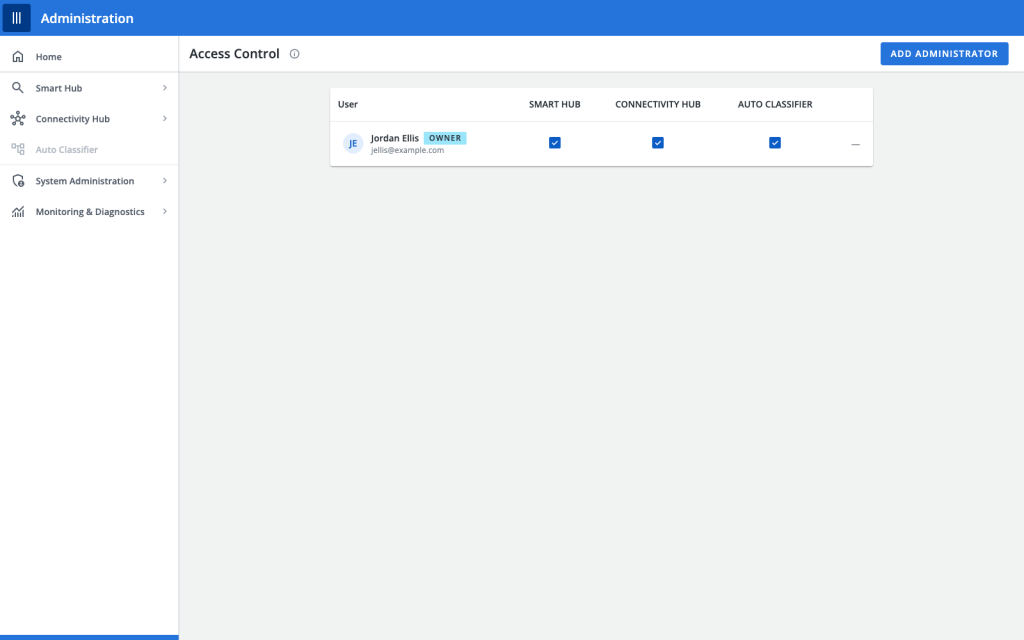
Task: Click the Jordan Ellis name
Action: [x=394, y=138]
